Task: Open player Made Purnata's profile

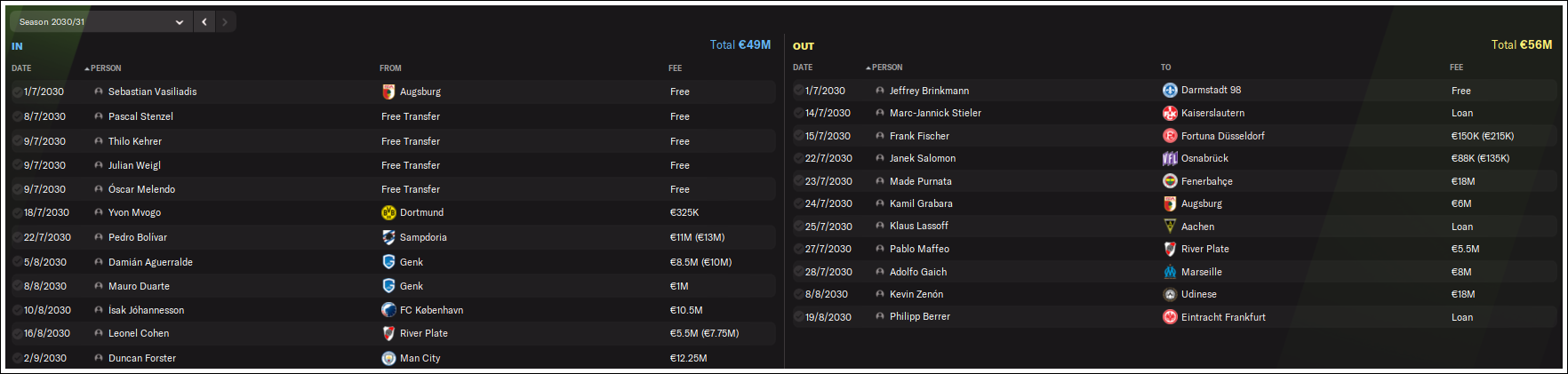Action: [920, 181]
